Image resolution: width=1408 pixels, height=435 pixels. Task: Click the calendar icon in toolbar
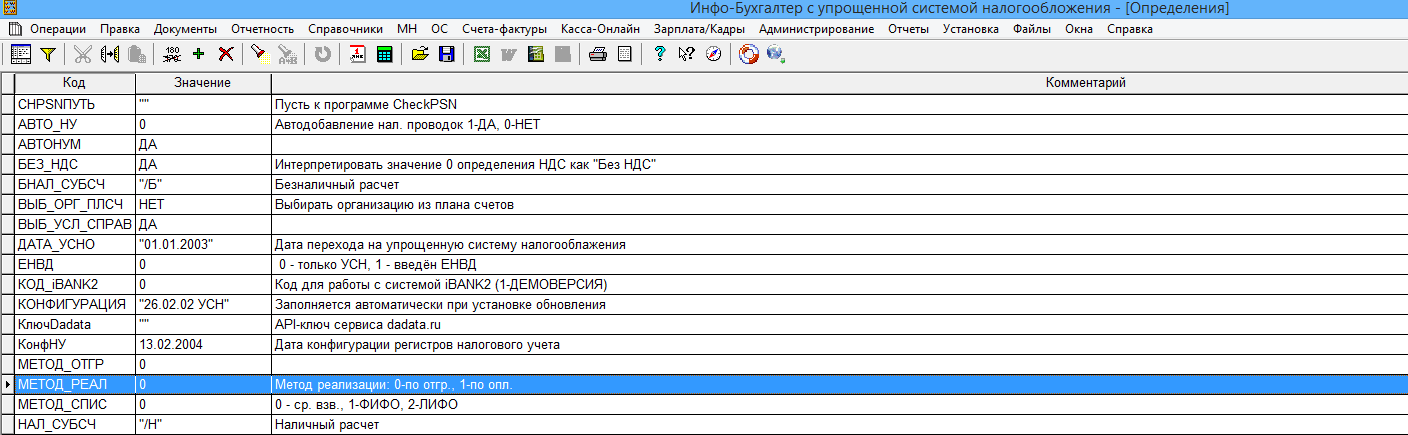[357, 55]
